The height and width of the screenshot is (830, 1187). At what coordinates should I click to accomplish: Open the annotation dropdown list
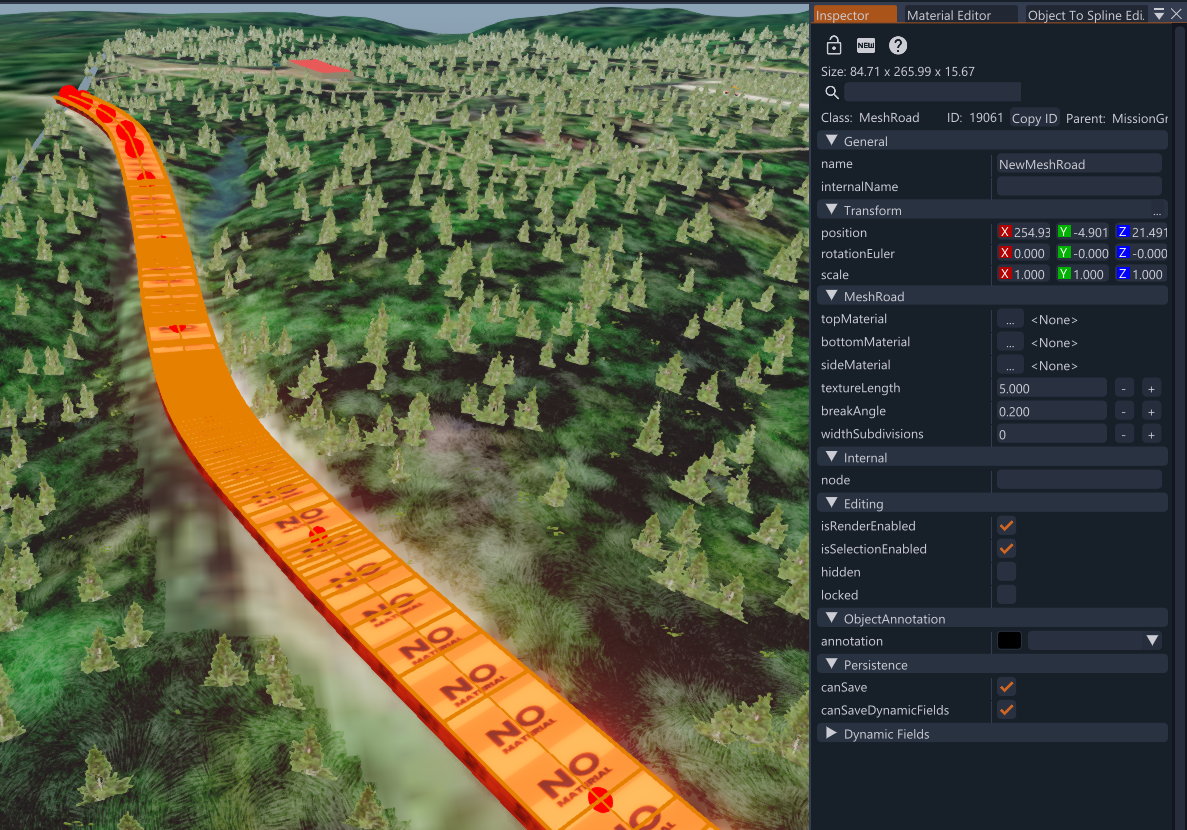tap(1095, 641)
